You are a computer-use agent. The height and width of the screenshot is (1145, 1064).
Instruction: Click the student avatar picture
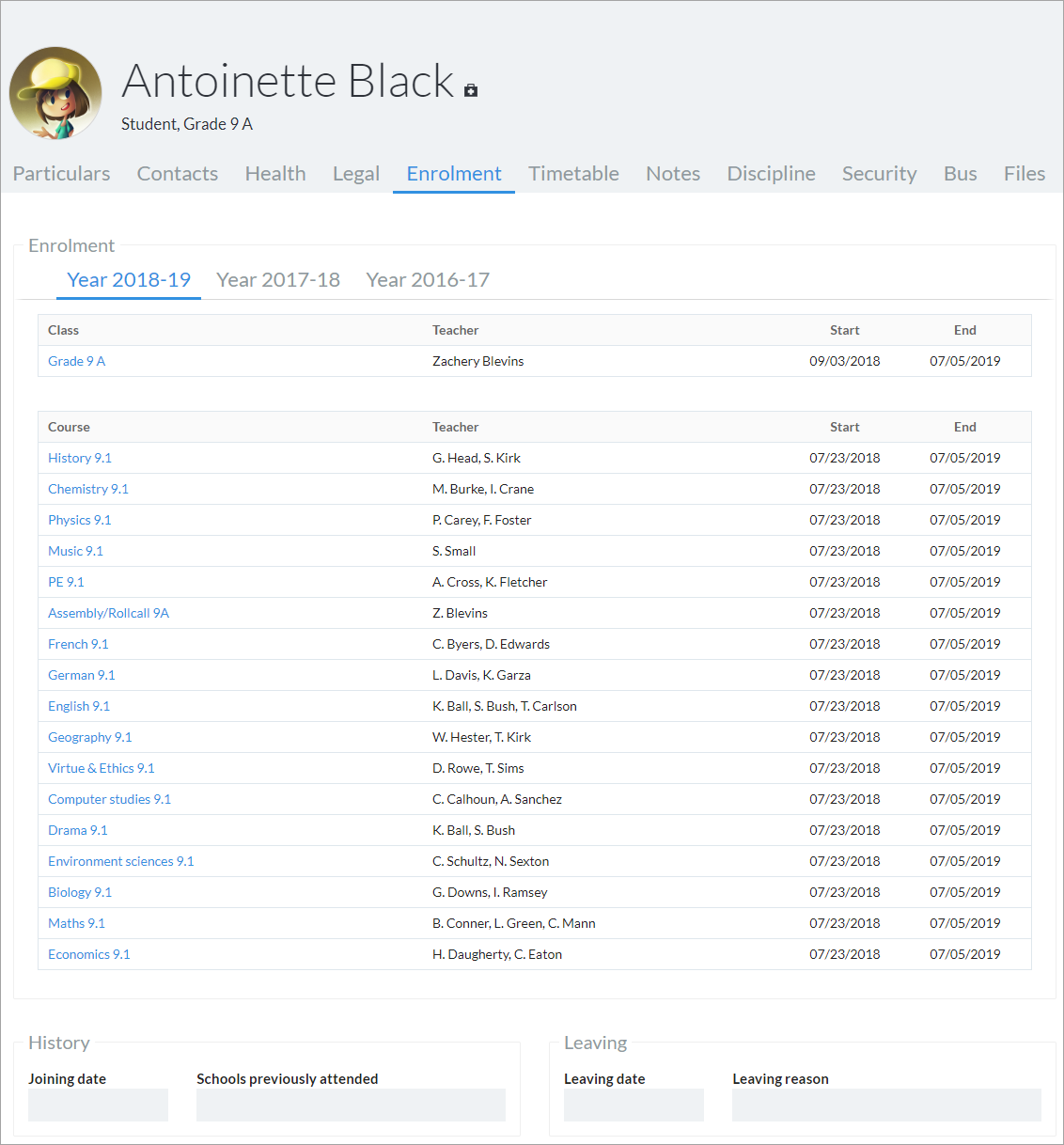(x=55, y=93)
